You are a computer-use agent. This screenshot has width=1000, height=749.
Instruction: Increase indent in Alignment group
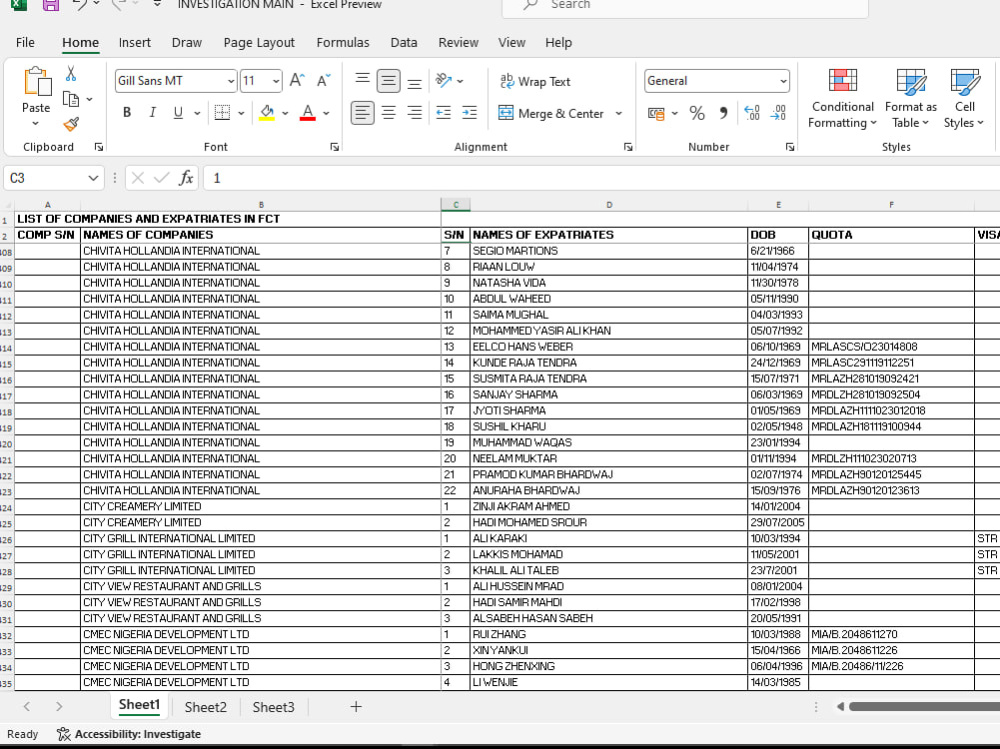pos(469,113)
